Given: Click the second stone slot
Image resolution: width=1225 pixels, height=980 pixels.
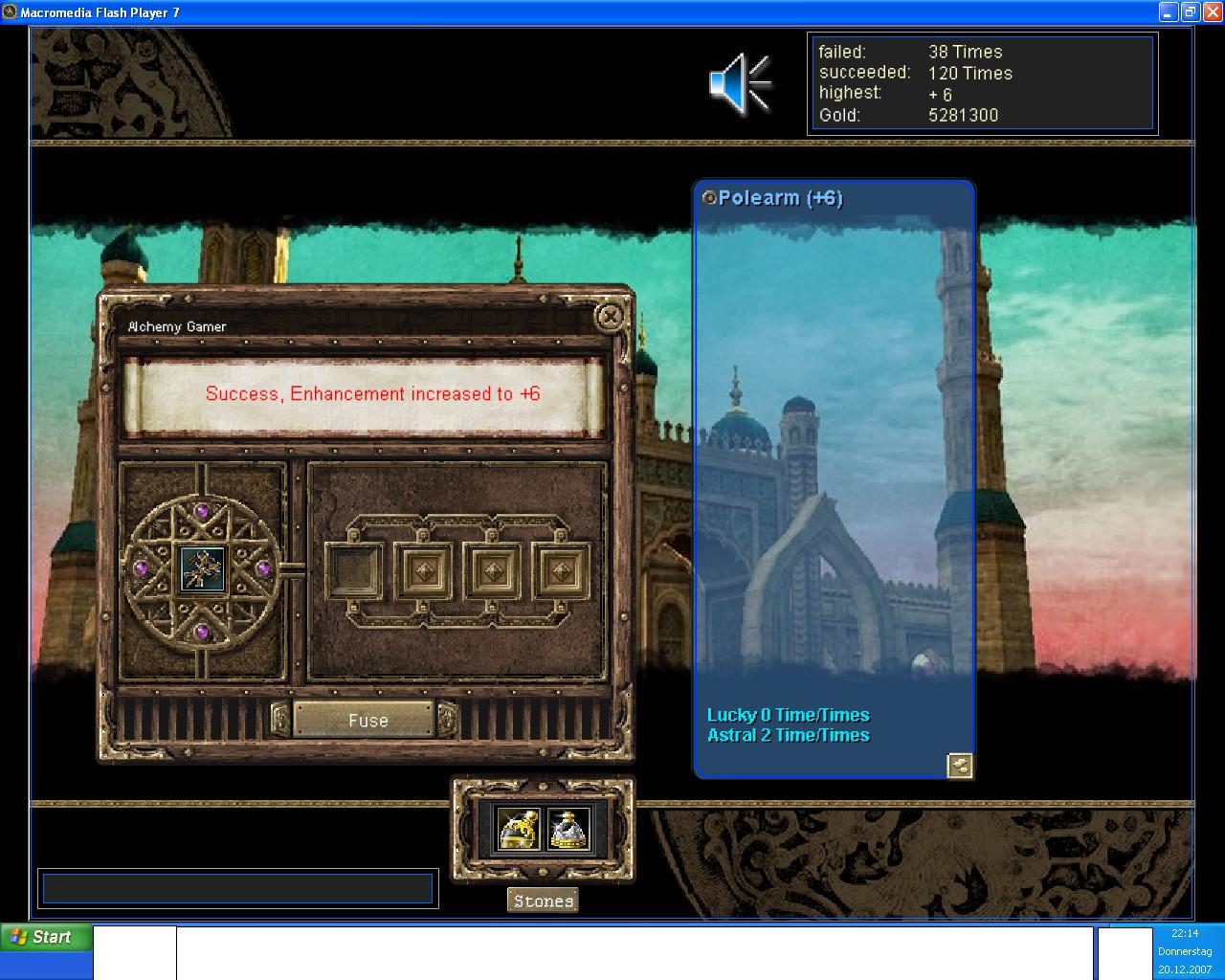Looking at the screenshot, I should [423, 570].
